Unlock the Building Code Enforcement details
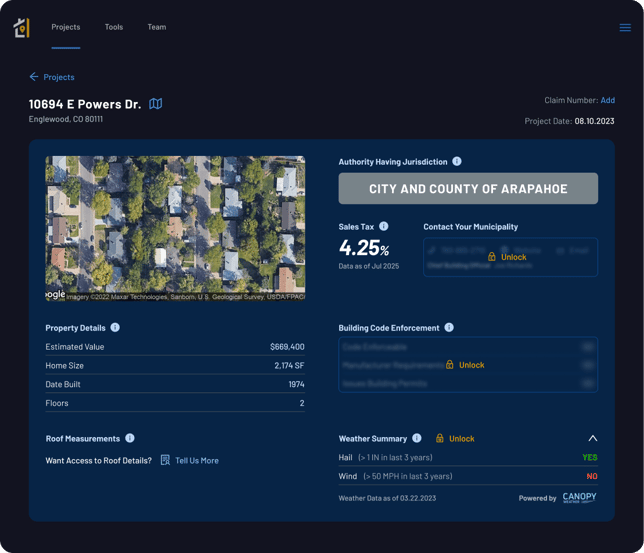Screen dimensions: 644x553 point(472,365)
